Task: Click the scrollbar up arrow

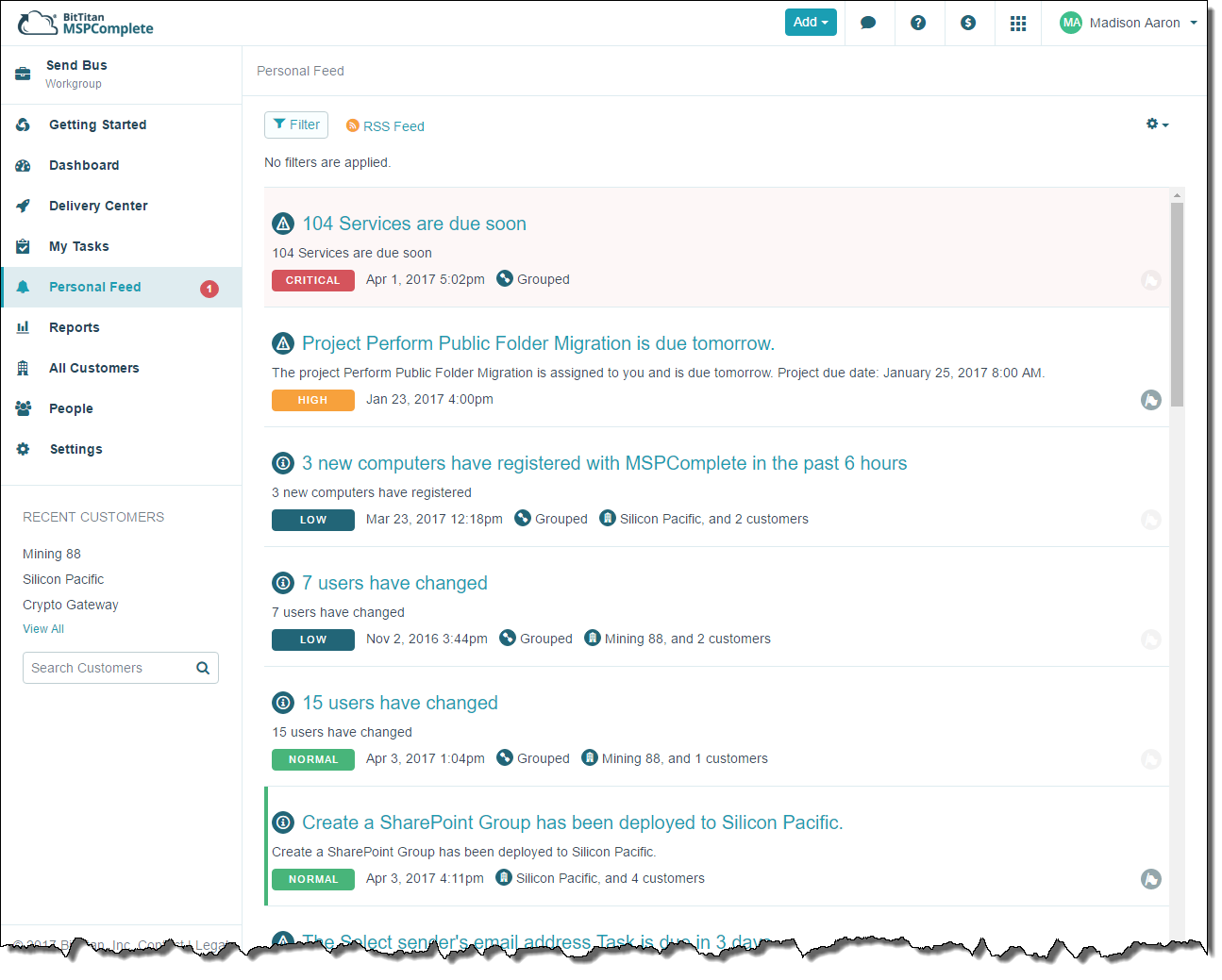Action: pyautogui.click(x=1177, y=195)
